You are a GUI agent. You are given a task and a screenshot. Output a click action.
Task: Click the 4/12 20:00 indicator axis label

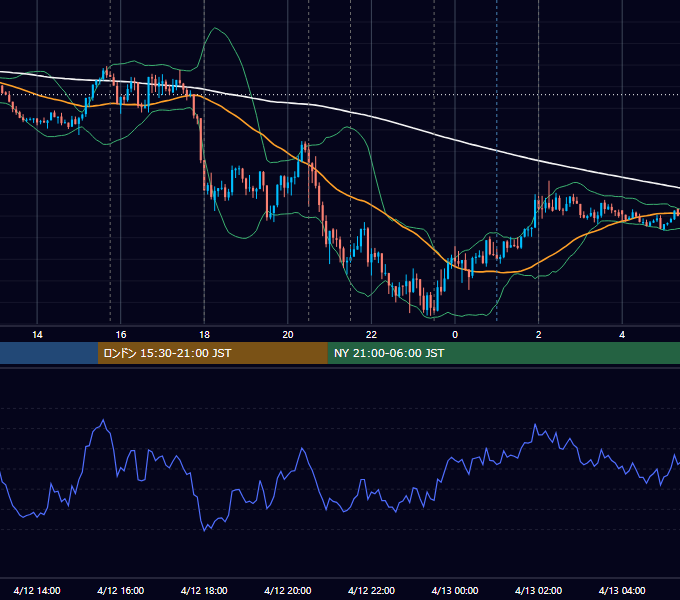point(288,590)
